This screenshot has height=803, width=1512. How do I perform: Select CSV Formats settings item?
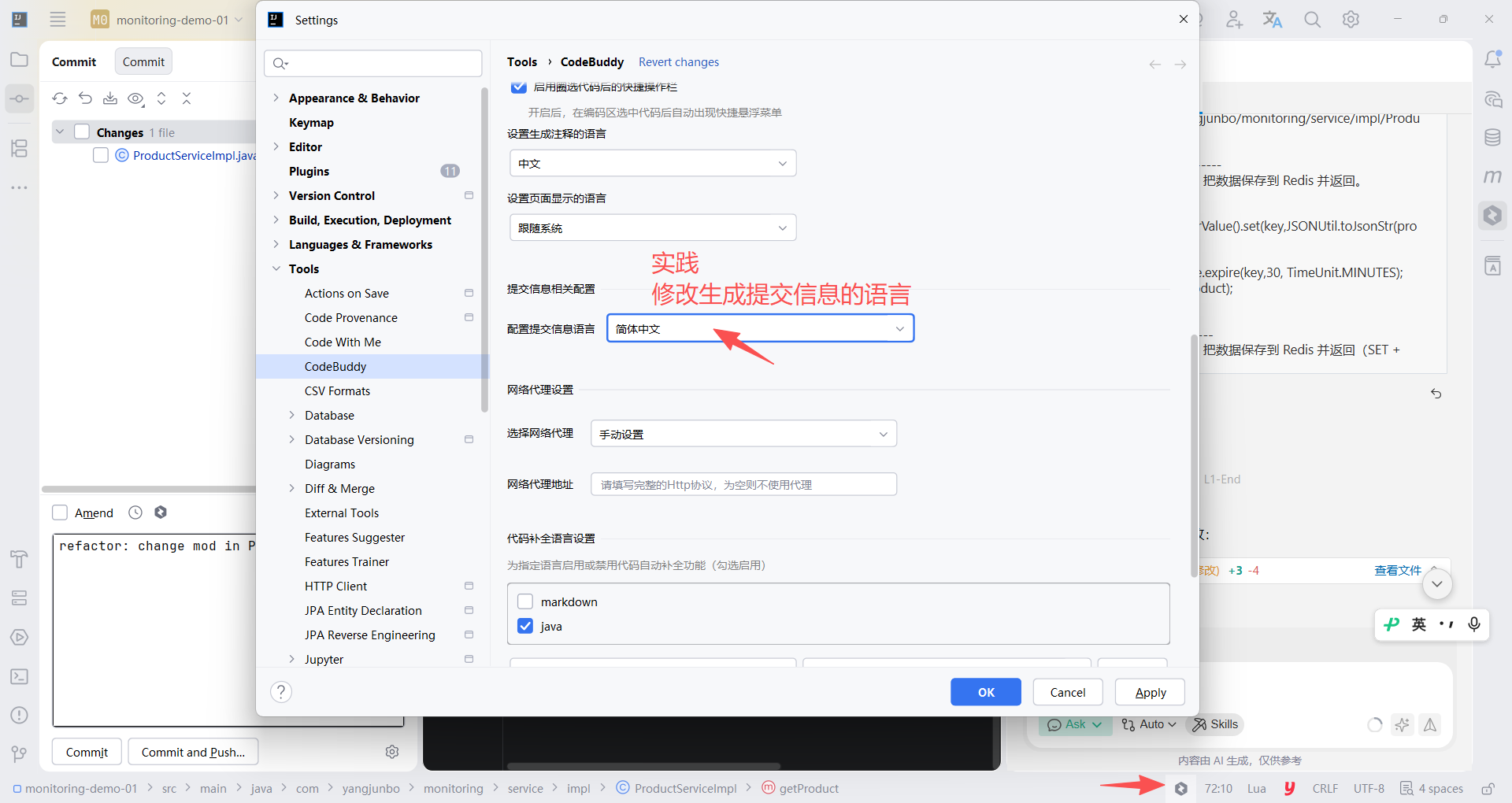tap(337, 390)
